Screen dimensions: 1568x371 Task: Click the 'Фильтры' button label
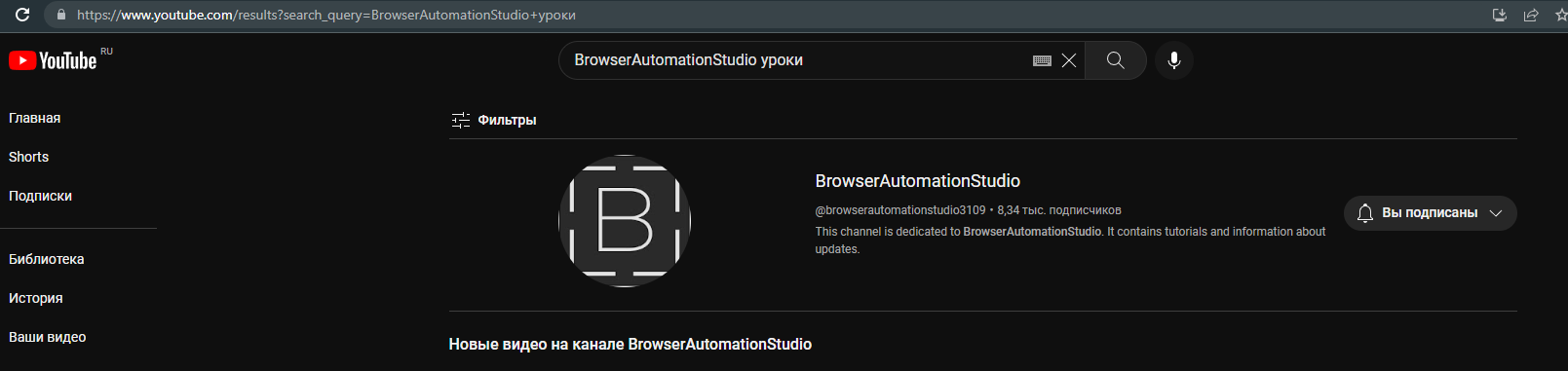click(507, 120)
